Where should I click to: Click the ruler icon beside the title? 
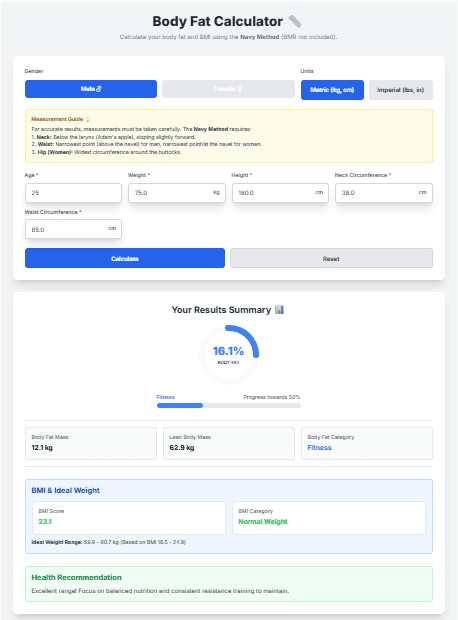(x=295, y=21)
